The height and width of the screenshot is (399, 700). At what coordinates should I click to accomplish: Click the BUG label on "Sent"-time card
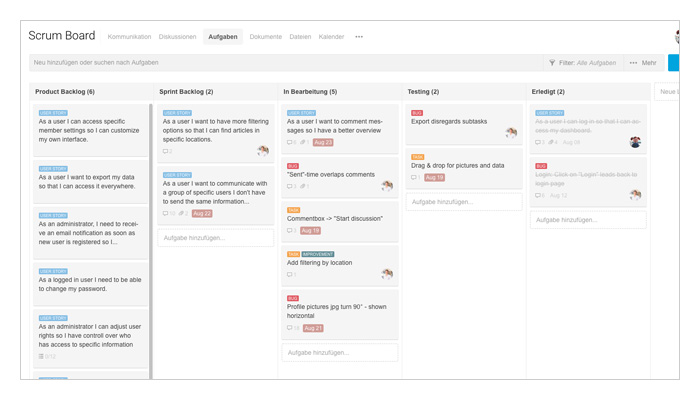pyautogui.click(x=293, y=166)
